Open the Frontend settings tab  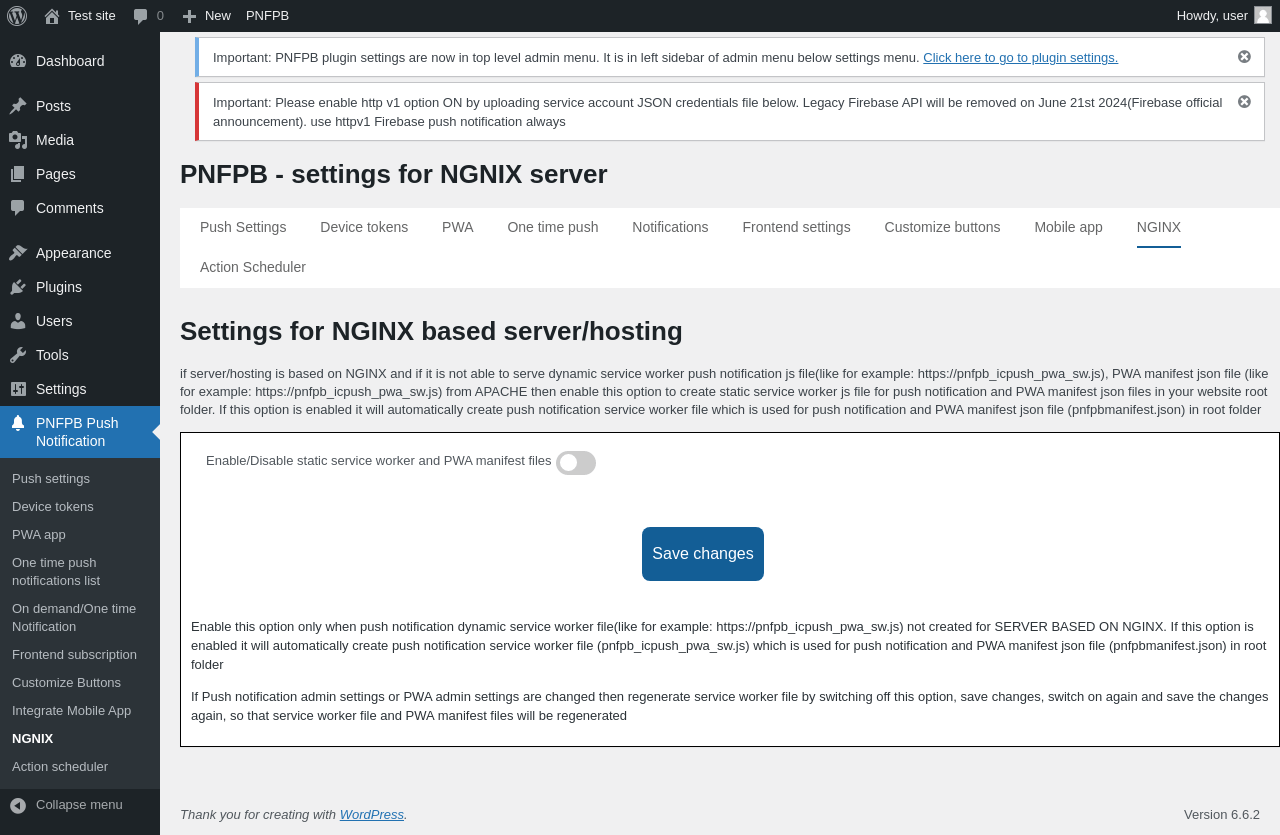point(797,227)
